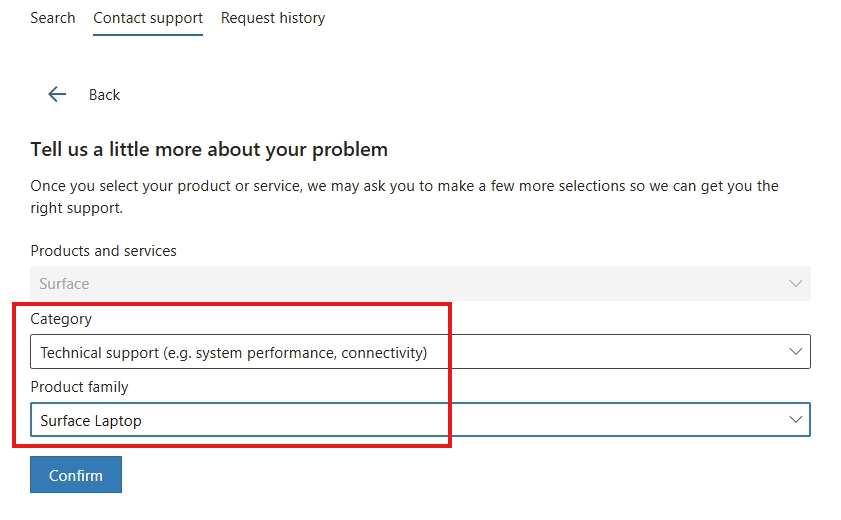Viewport: 841px width, 520px height.
Task: Switch to Contact support tab
Action: 148,18
